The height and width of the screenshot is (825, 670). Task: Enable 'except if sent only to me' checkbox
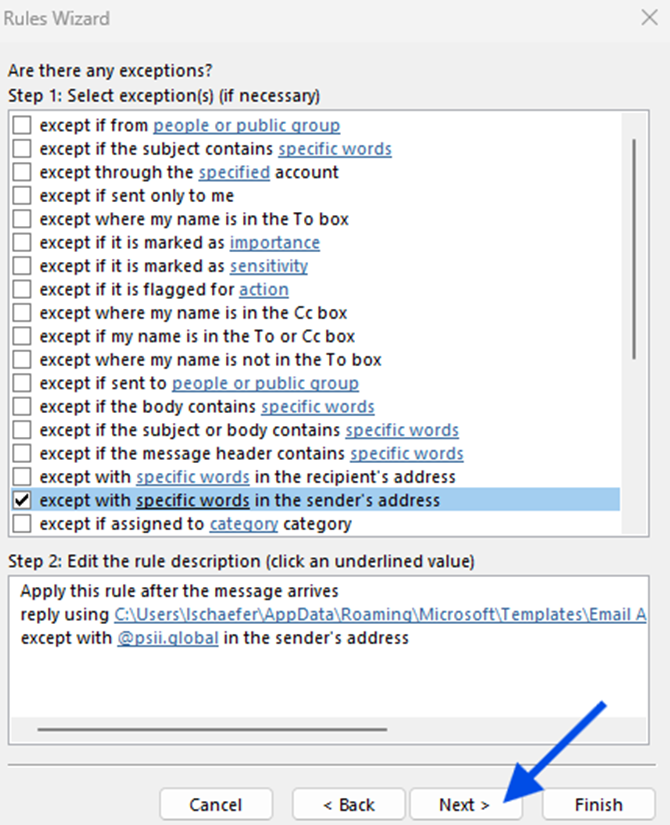click(x=22, y=196)
